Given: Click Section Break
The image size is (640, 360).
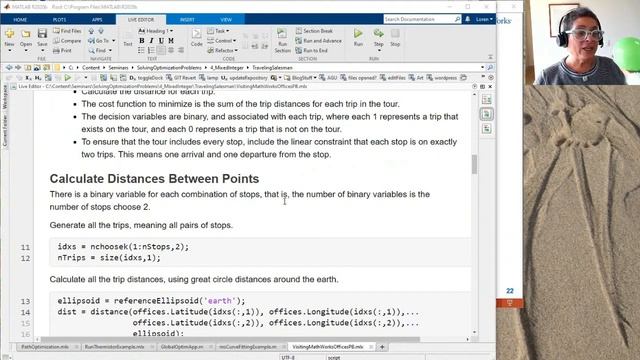Looking at the screenshot, I should click(314, 31).
